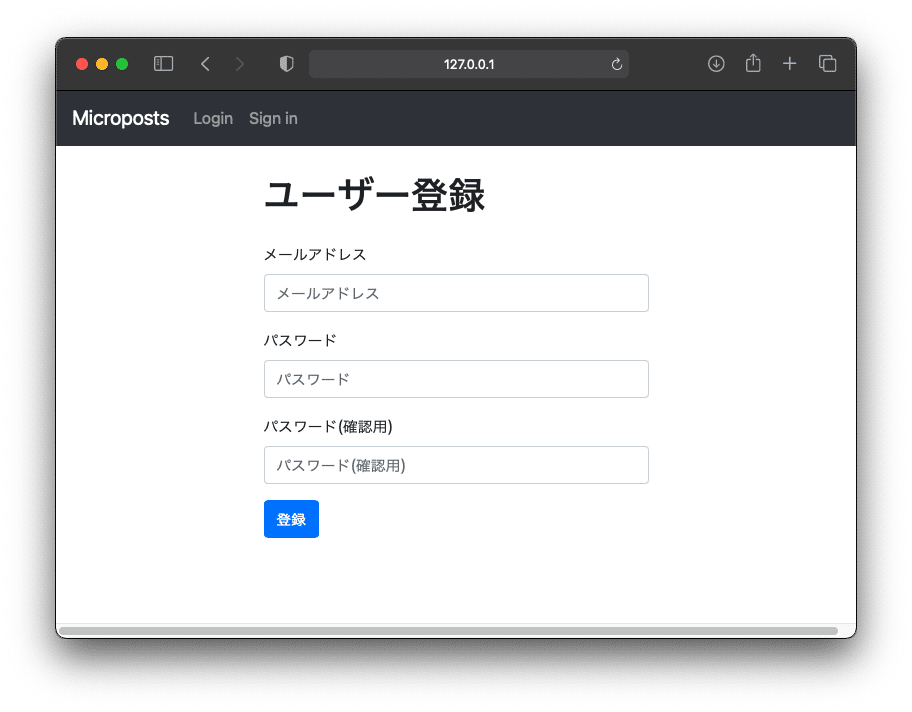Image resolution: width=912 pixels, height=712 pixels.
Task: Click the ユーザー登録 heading
Action: click(x=375, y=195)
